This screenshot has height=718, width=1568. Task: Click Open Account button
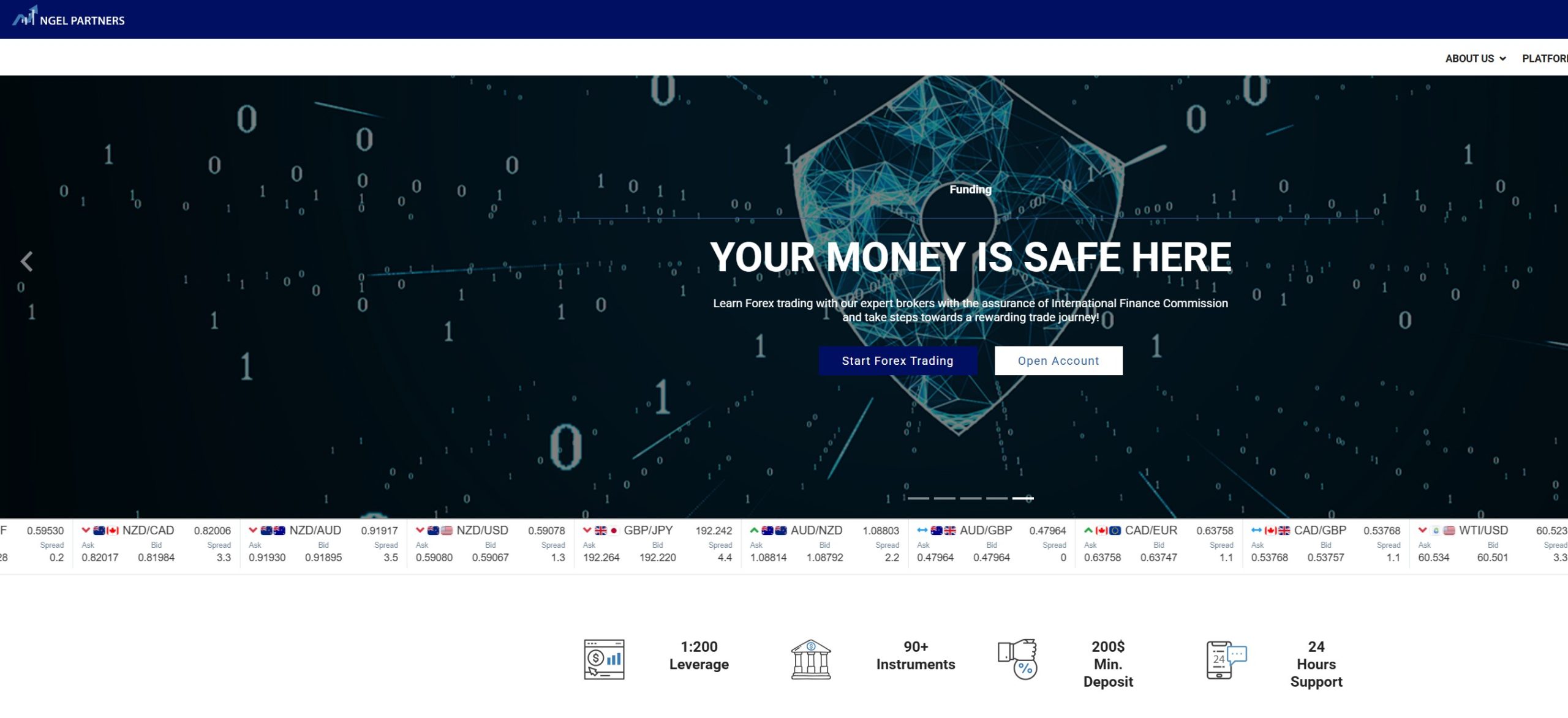[1058, 361]
